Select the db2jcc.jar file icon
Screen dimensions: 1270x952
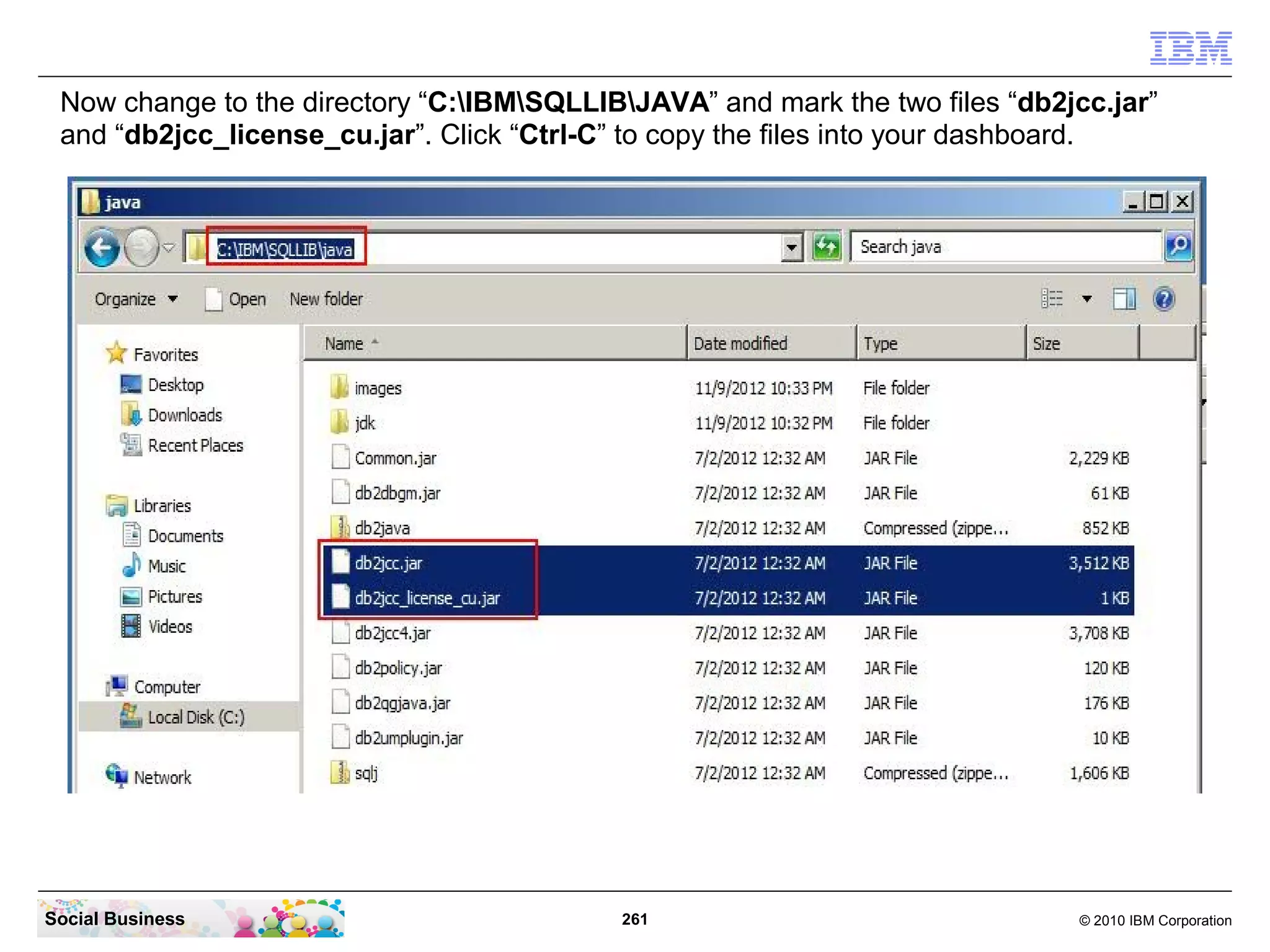[340, 563]
